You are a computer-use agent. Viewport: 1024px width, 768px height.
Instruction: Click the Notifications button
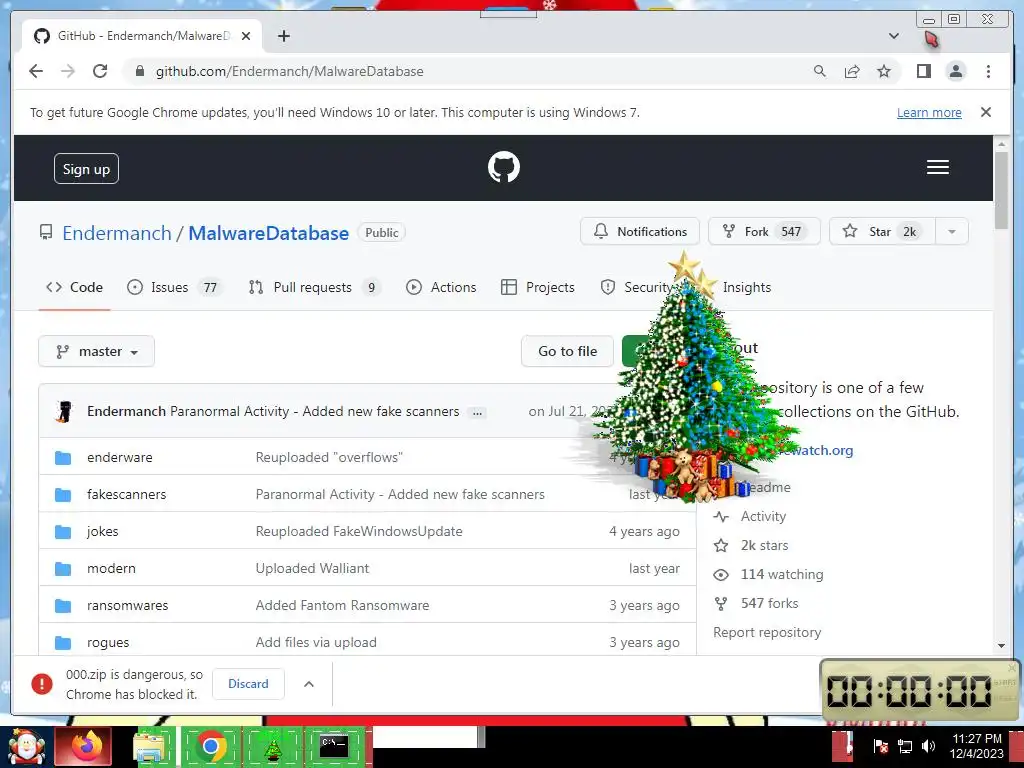click(x=639, y=231)
